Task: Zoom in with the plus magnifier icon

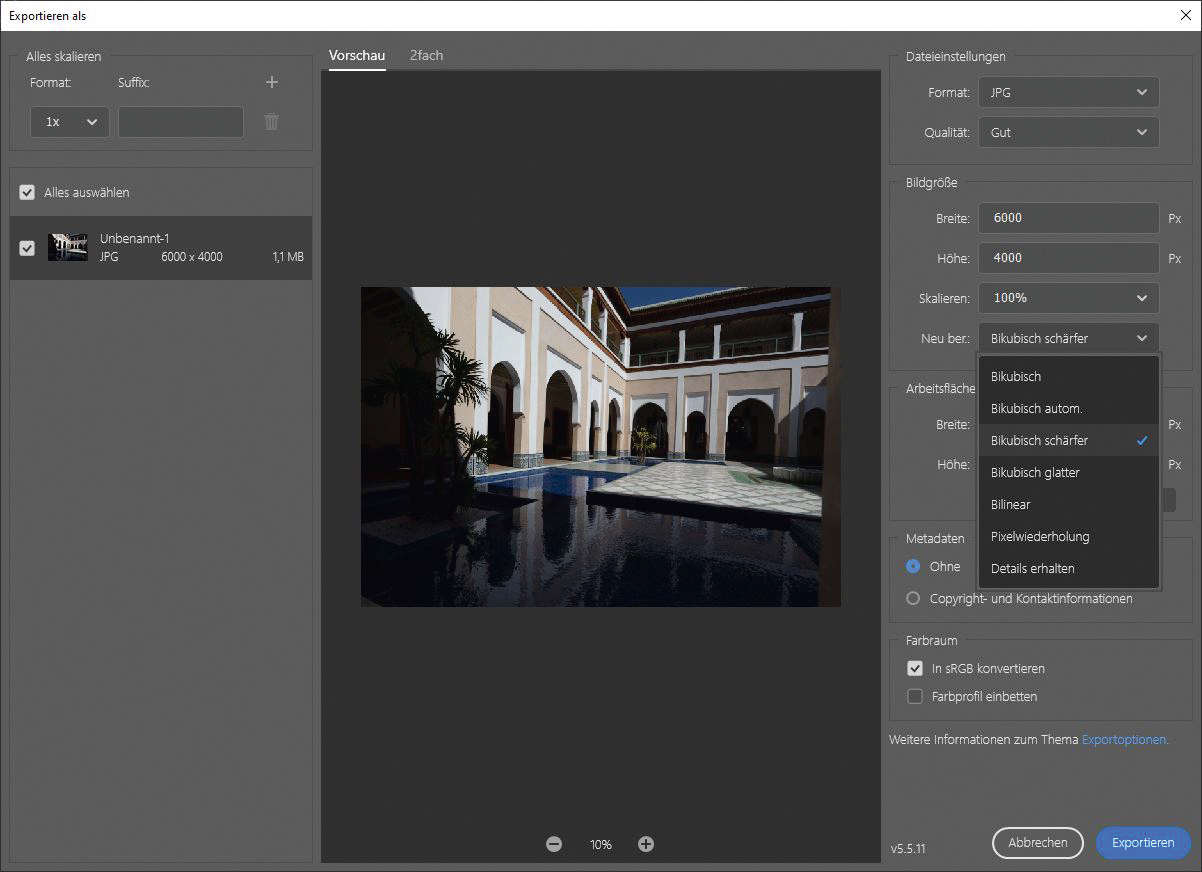Action: 646,844
